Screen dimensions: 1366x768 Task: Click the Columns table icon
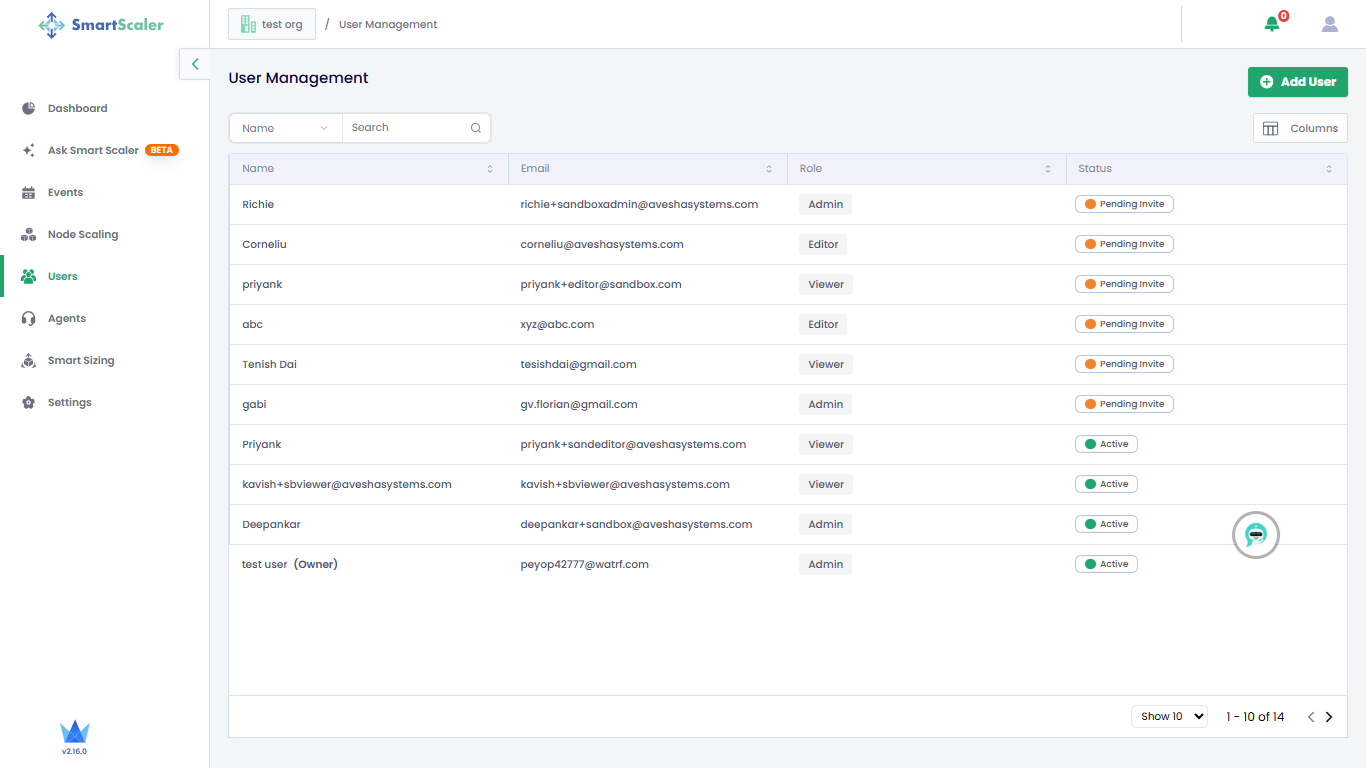[1271, 128]
